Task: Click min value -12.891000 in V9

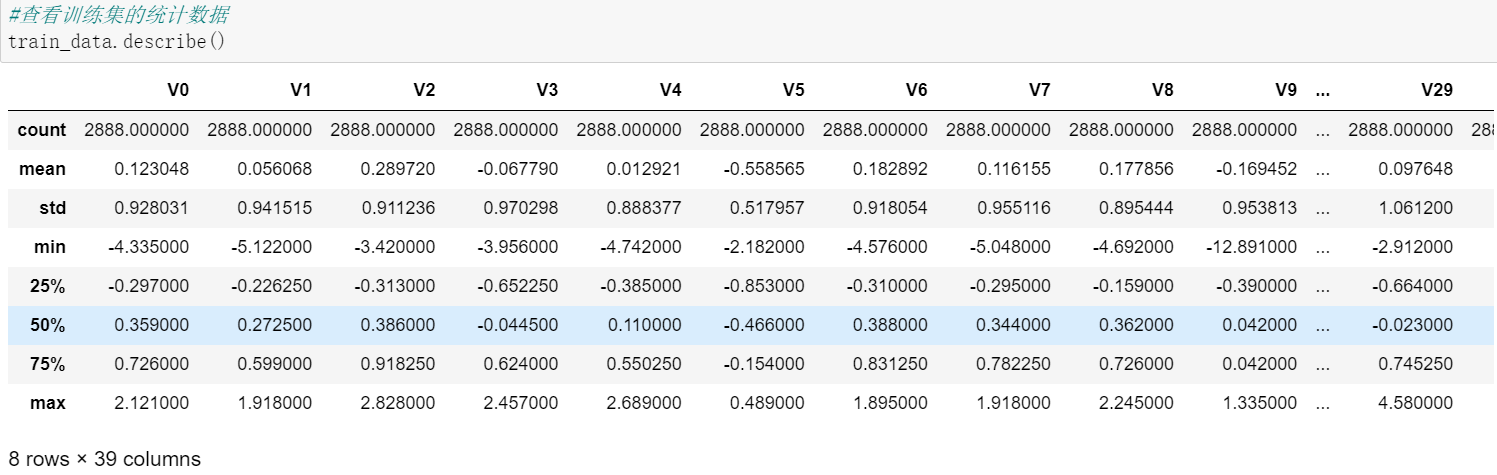Action: coord(1251,247)
